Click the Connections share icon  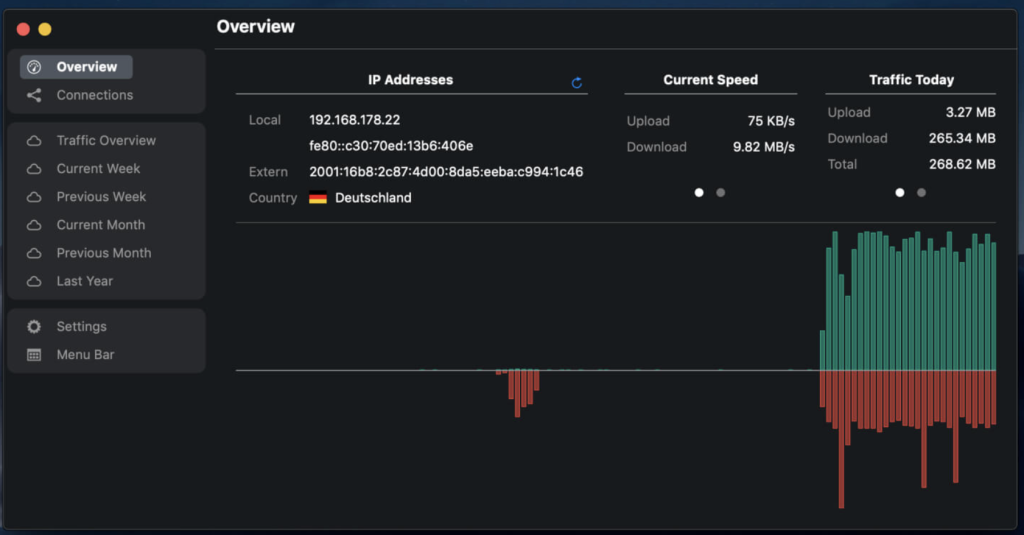[34, 95]
